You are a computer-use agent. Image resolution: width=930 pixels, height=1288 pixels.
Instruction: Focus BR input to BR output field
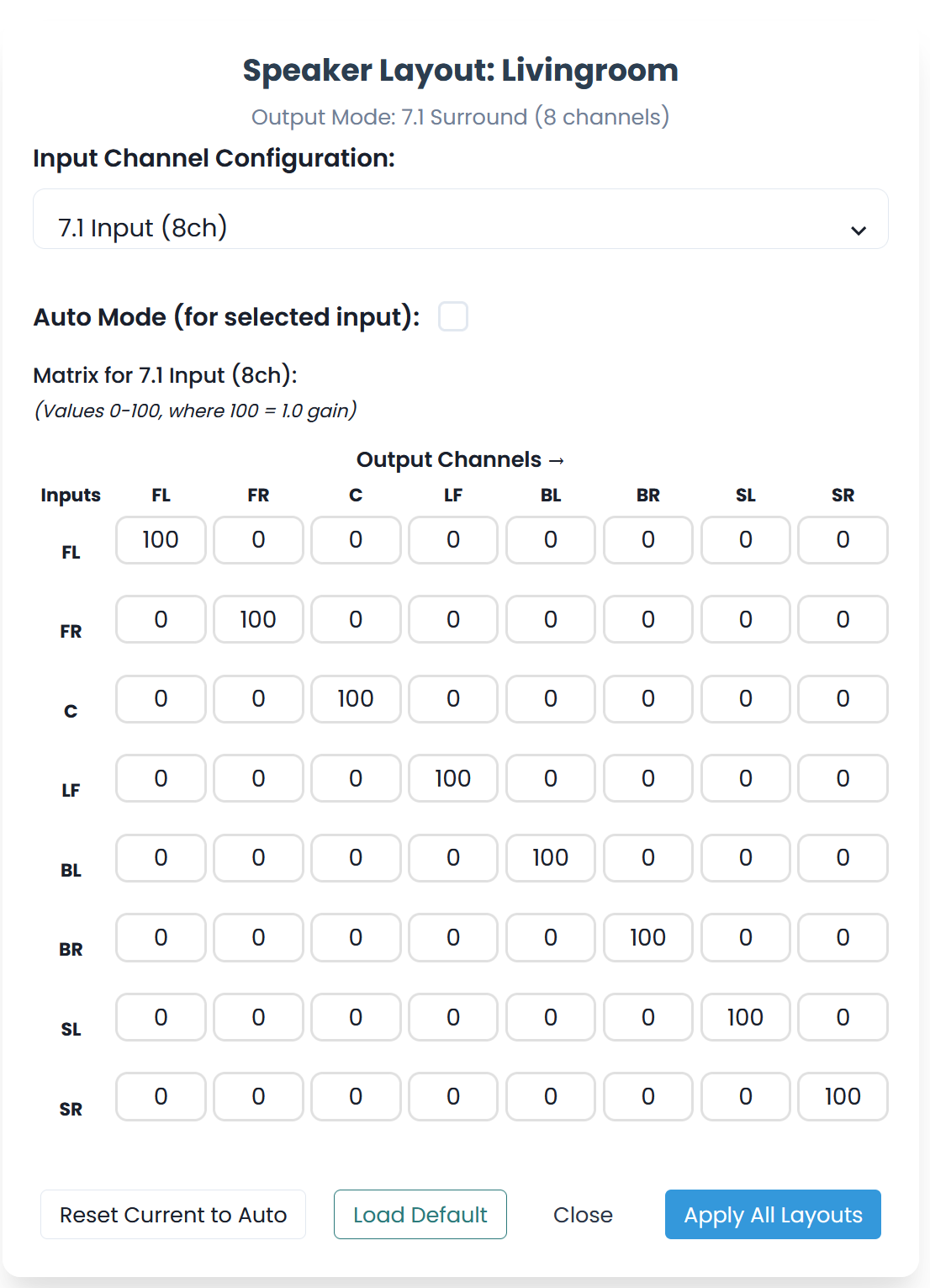pos(648,938)
